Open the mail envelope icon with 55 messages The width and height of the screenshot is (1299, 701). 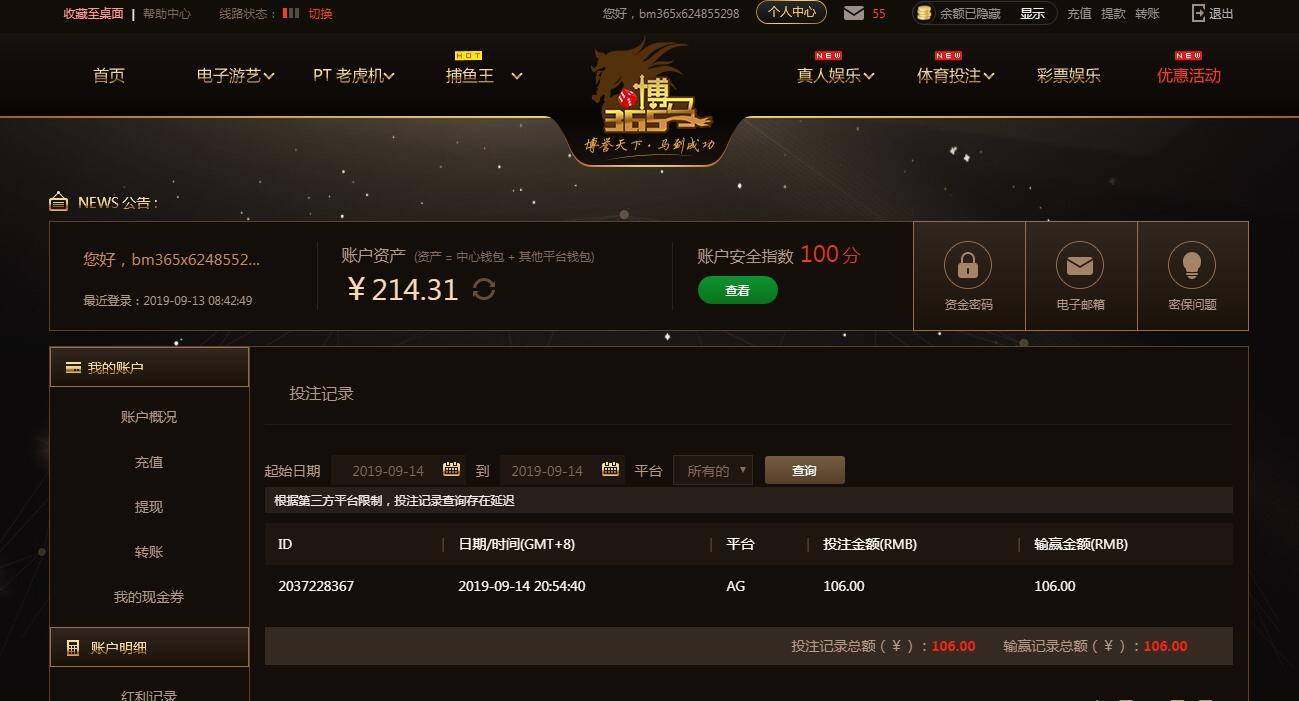(854, 13)
